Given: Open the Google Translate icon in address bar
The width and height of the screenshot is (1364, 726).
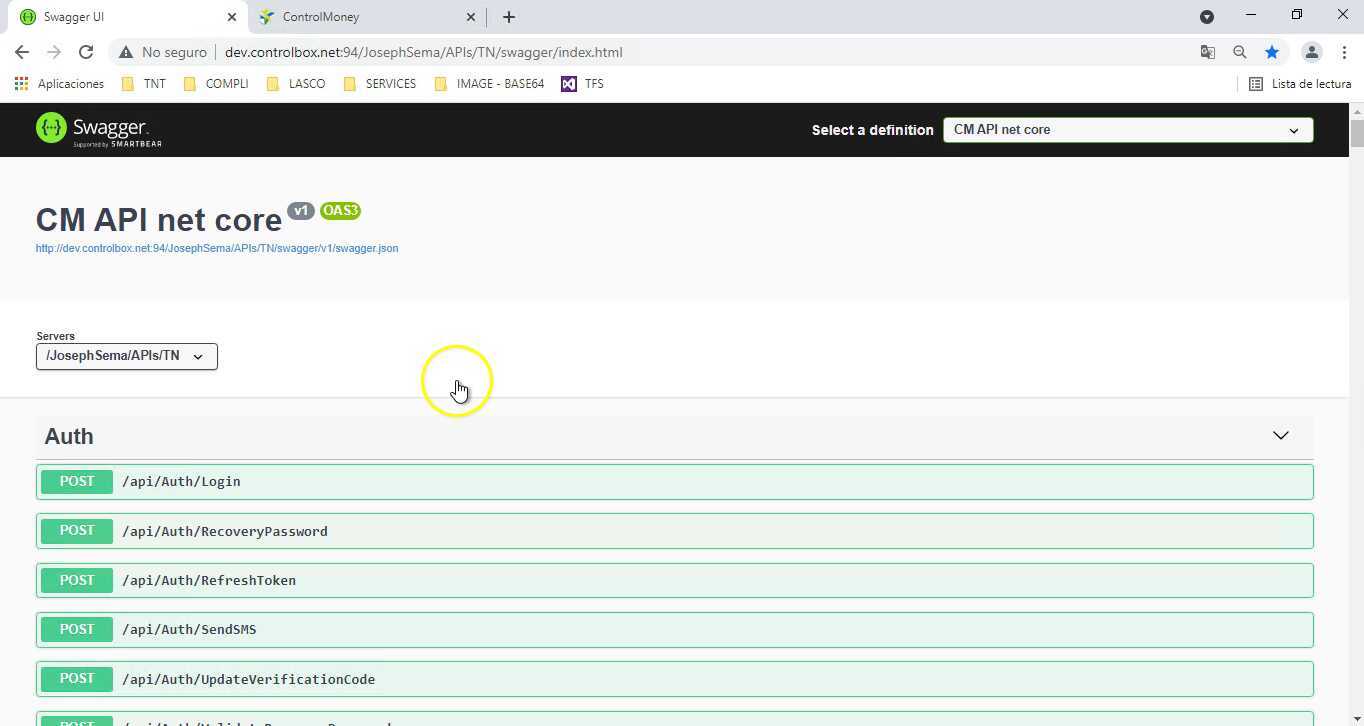Looking at the screenshot, I should click(x=1207, y=52).
